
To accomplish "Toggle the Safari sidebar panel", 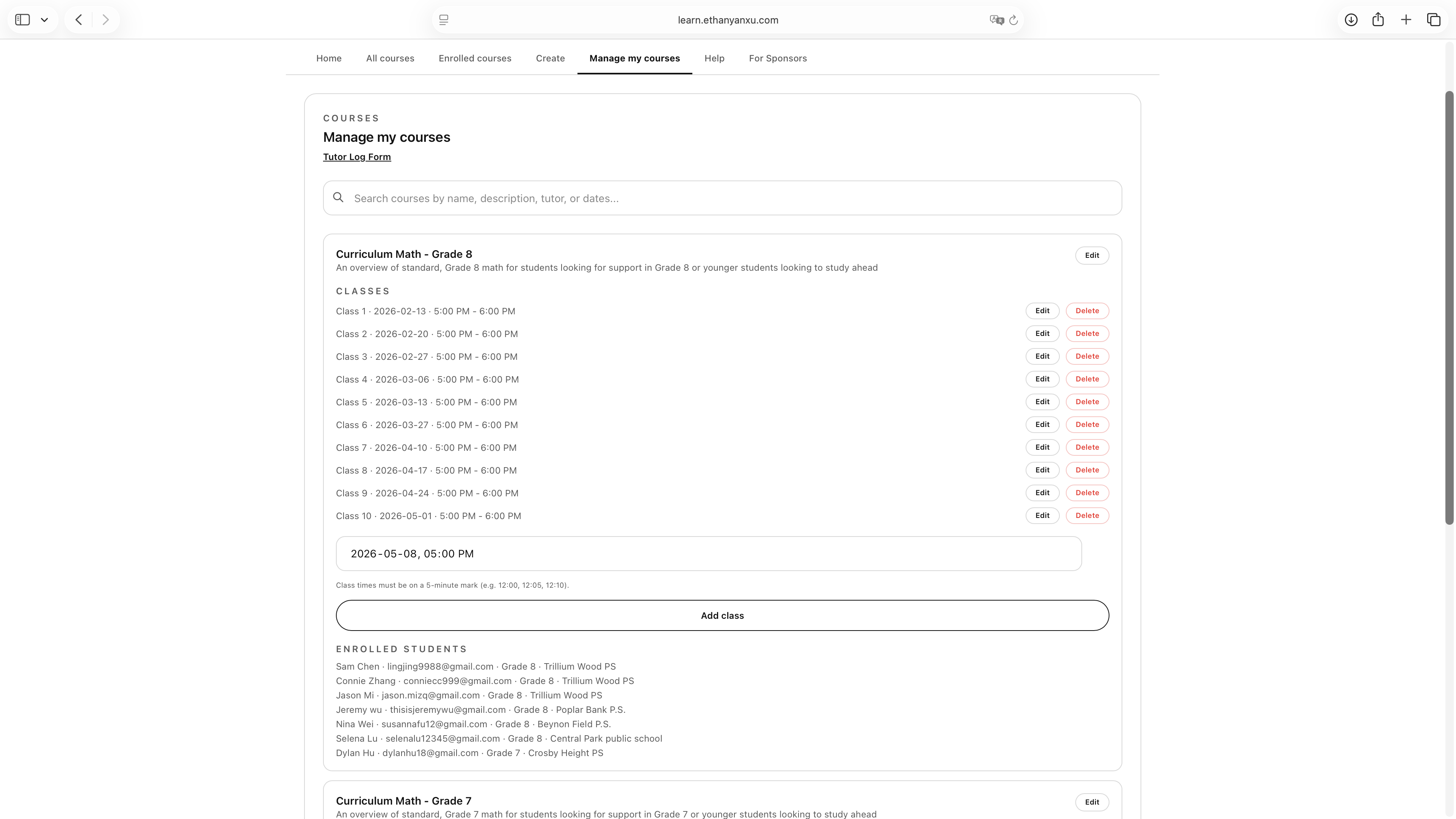I will coord(23,19).
